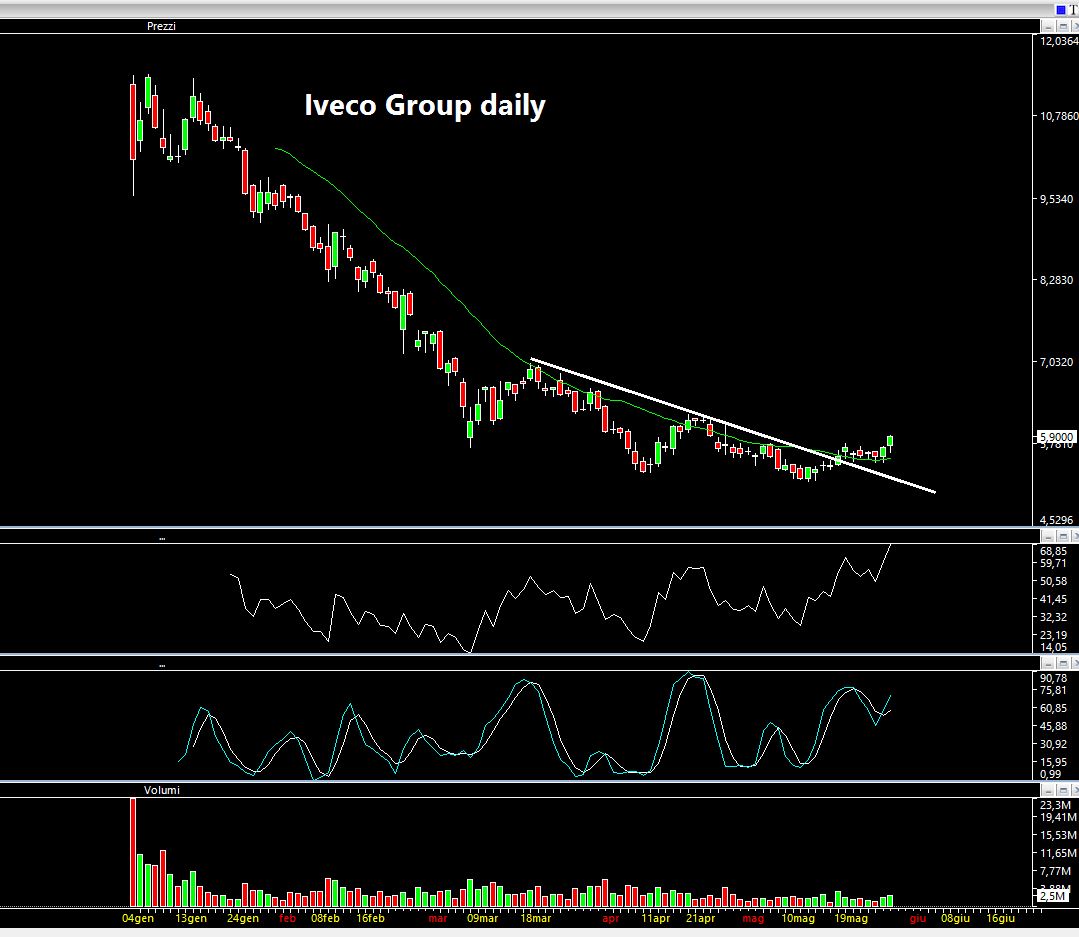
Task: Click the 23,3M volume axis value
Action: (x=1056, y=805)
